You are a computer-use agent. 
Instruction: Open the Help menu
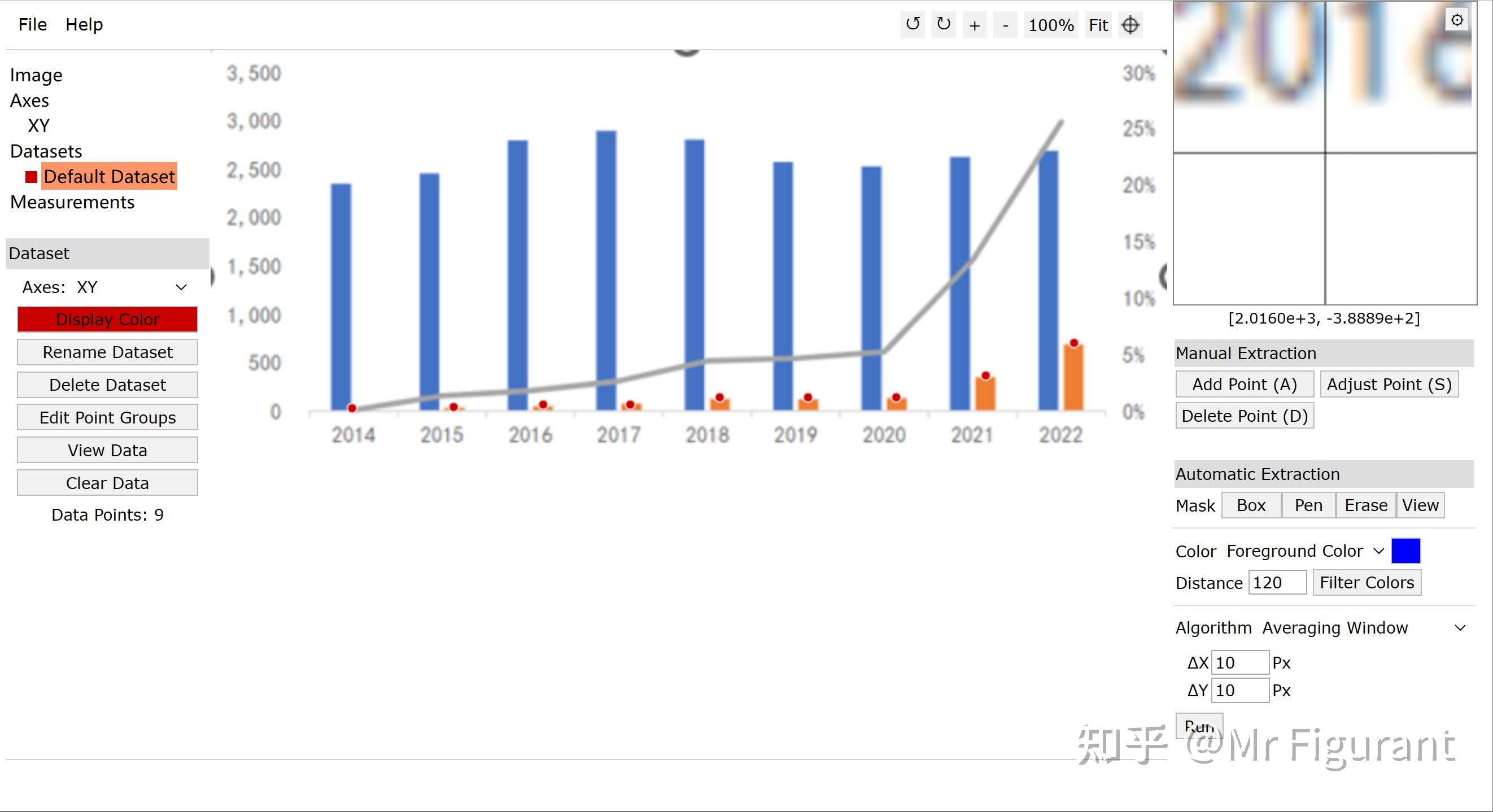point(84,24)
